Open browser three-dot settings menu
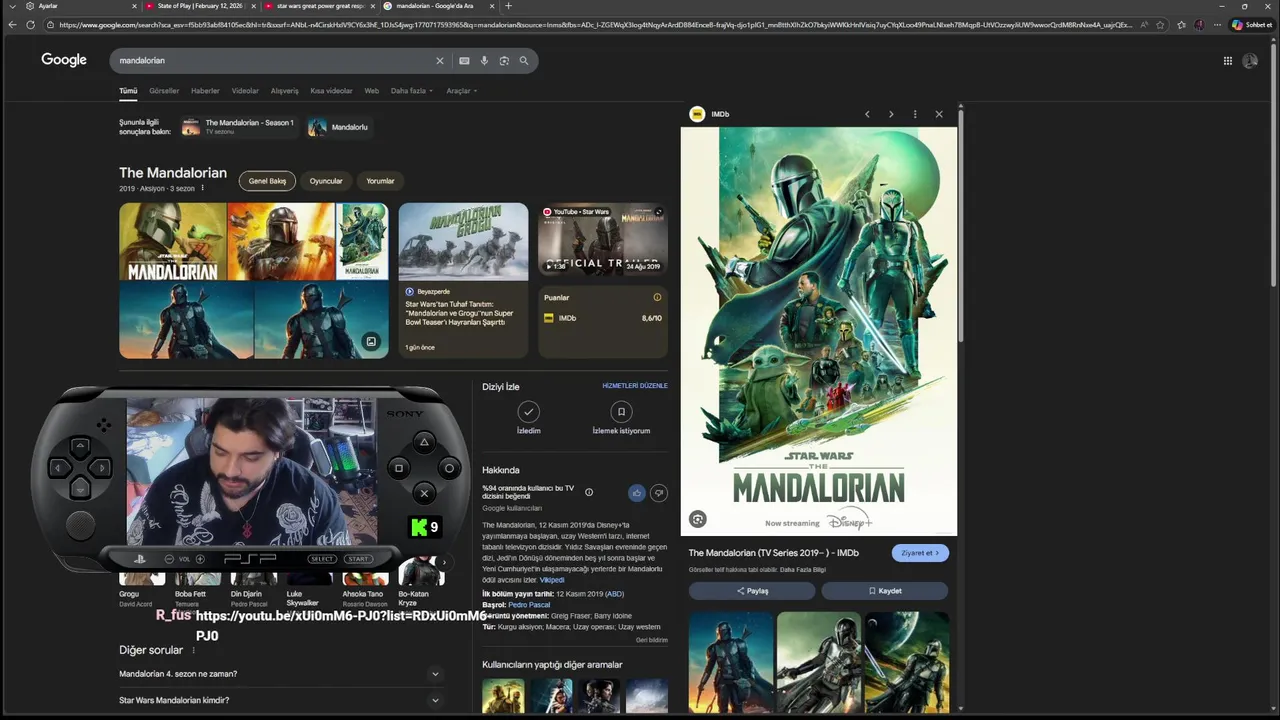 (1215, 25)
